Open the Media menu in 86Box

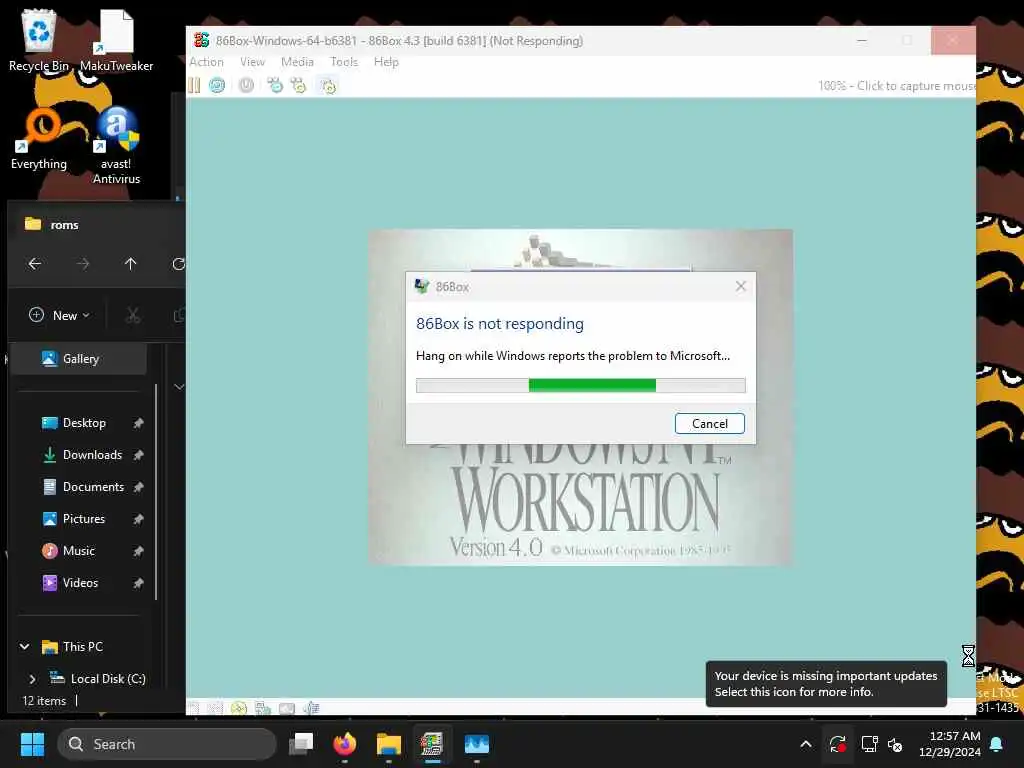(x=297, y=62)
